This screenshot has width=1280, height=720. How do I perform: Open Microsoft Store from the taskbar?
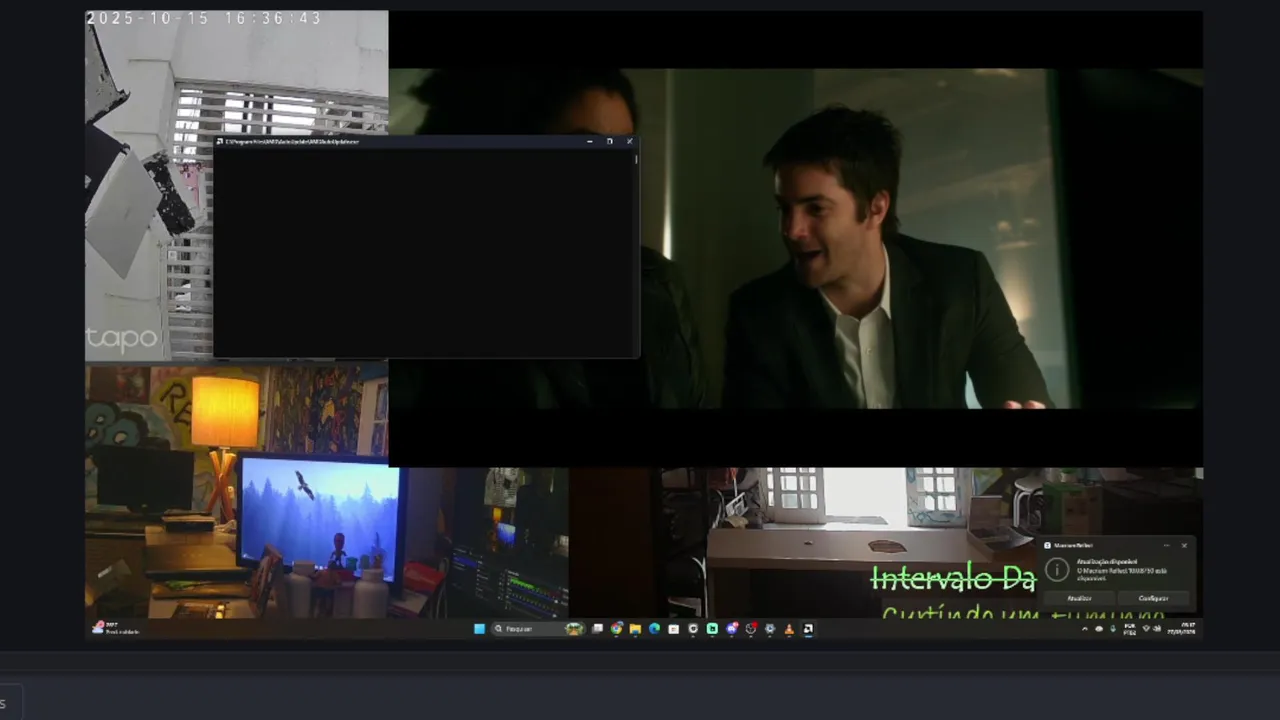pos(673,629)
